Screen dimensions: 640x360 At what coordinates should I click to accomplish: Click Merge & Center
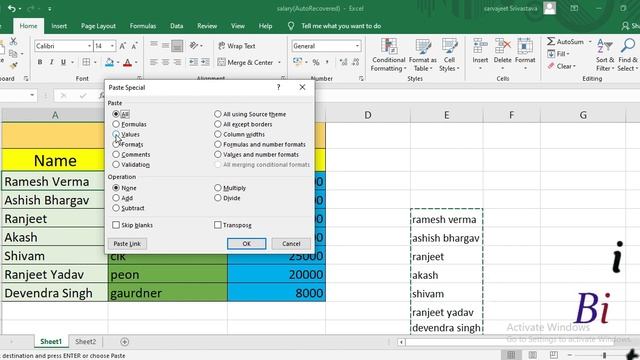(245, 62)
